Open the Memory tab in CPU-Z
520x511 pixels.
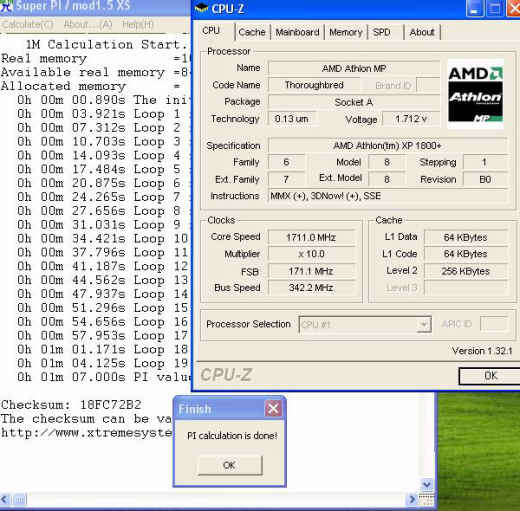click(x=346, y=32)
